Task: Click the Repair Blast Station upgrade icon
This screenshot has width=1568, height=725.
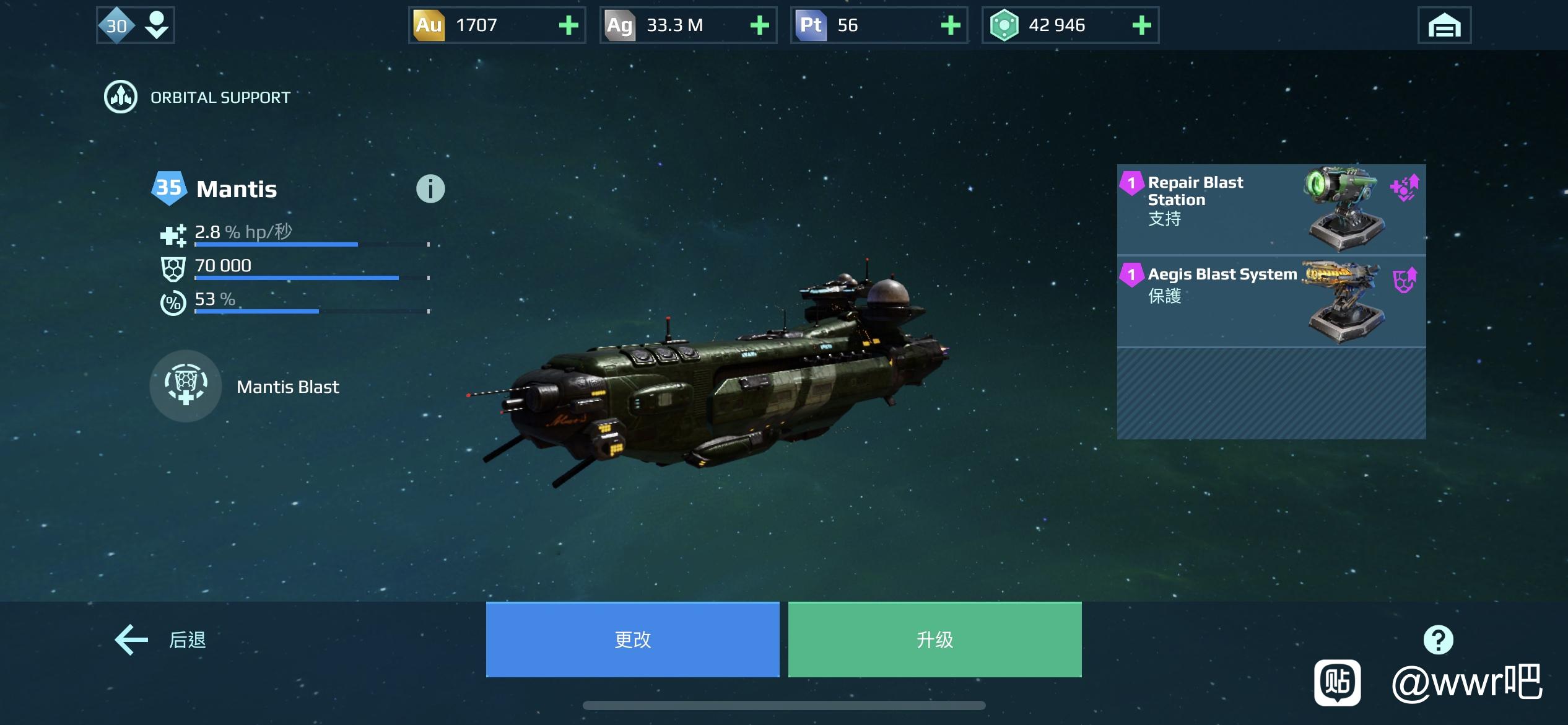Action: 1404,188
